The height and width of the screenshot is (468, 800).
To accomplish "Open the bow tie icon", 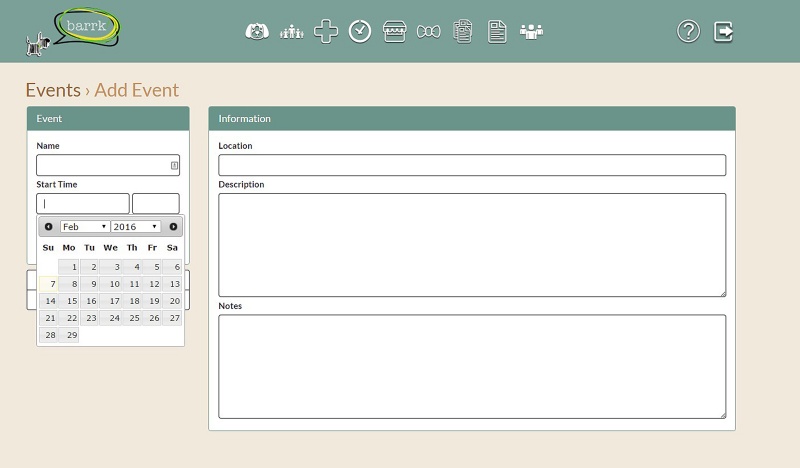I will pyautogui.click(x=429, y=32).
